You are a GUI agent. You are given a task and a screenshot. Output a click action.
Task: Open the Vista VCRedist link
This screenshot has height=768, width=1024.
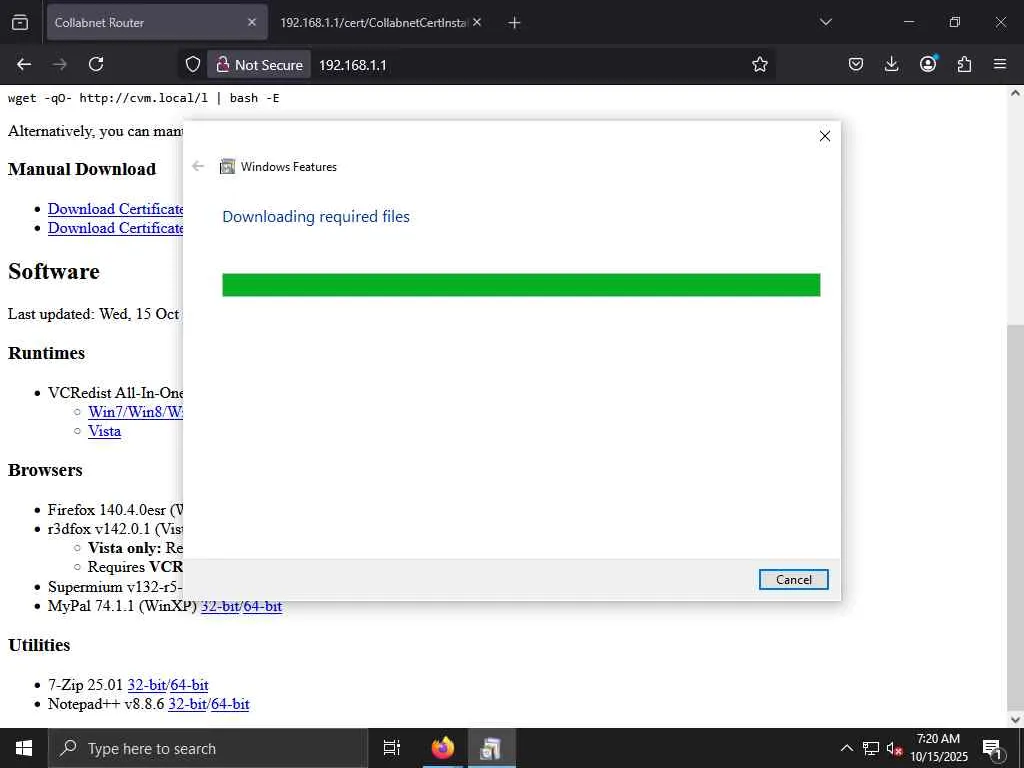tap(104, 431)
